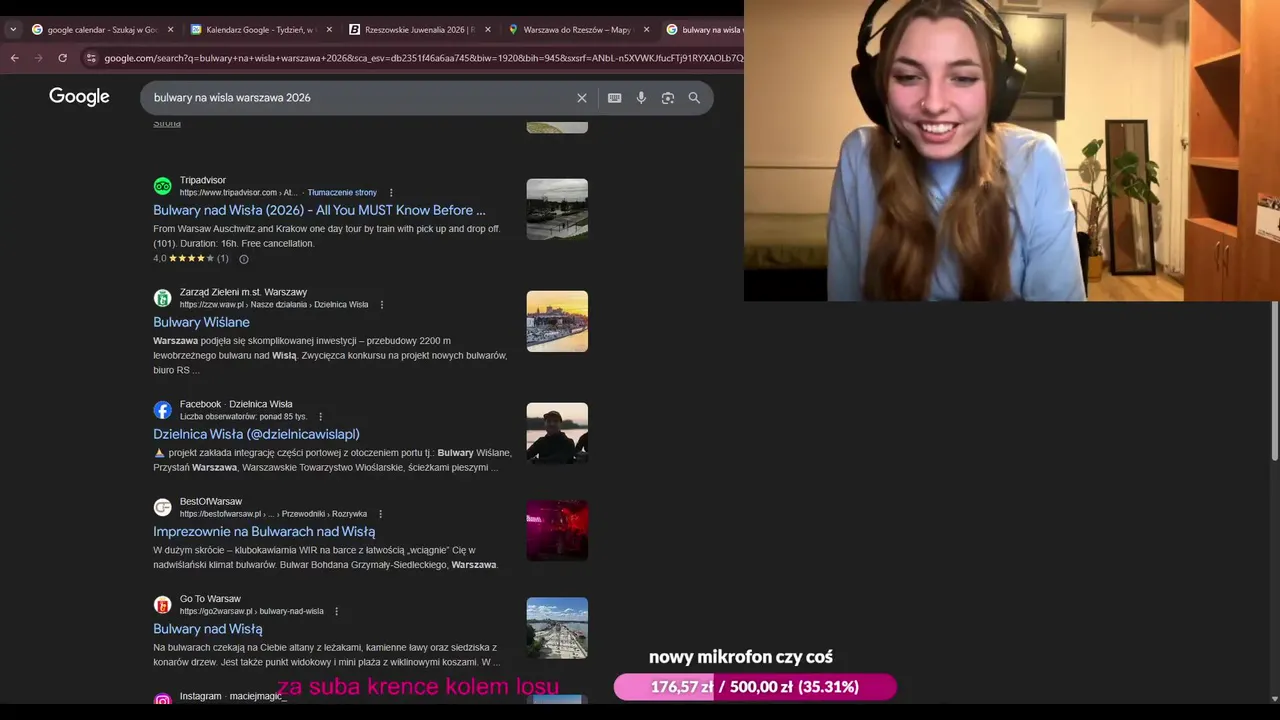Open 'Bulwary nad Wisłą (2026) - All You MUST Know' result
Image resolution: width=1280 pixels, height=720 pixels.
[x=319, y=210]
